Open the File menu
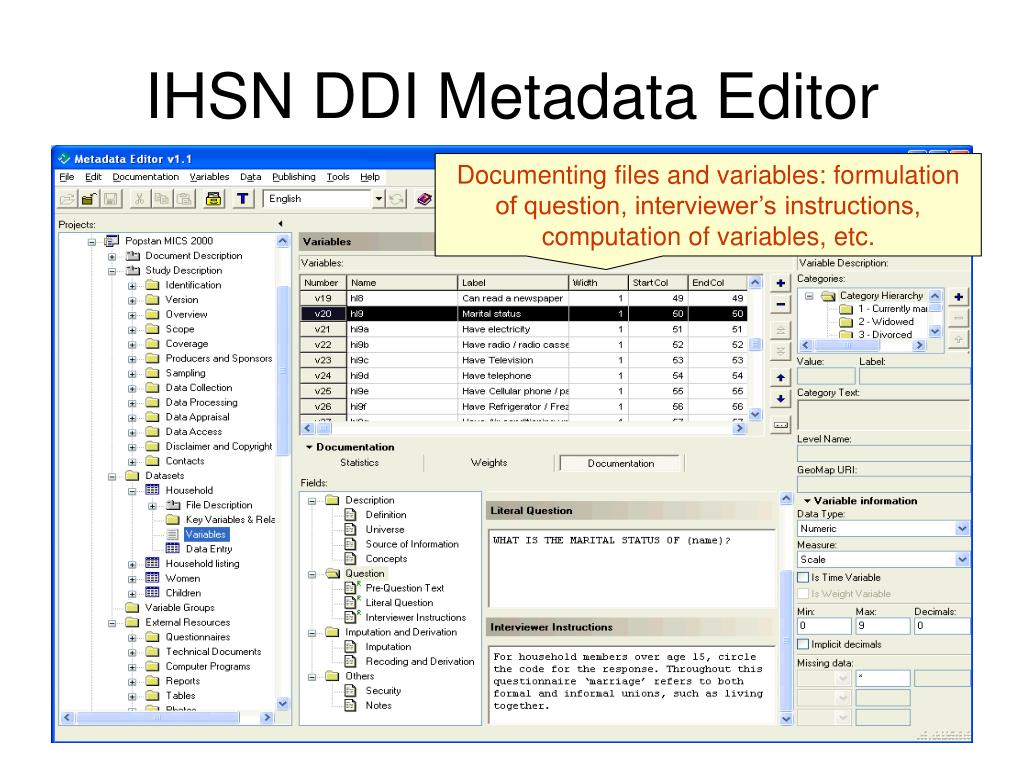Screen dimensions: 1024x768 pos(67,177)
